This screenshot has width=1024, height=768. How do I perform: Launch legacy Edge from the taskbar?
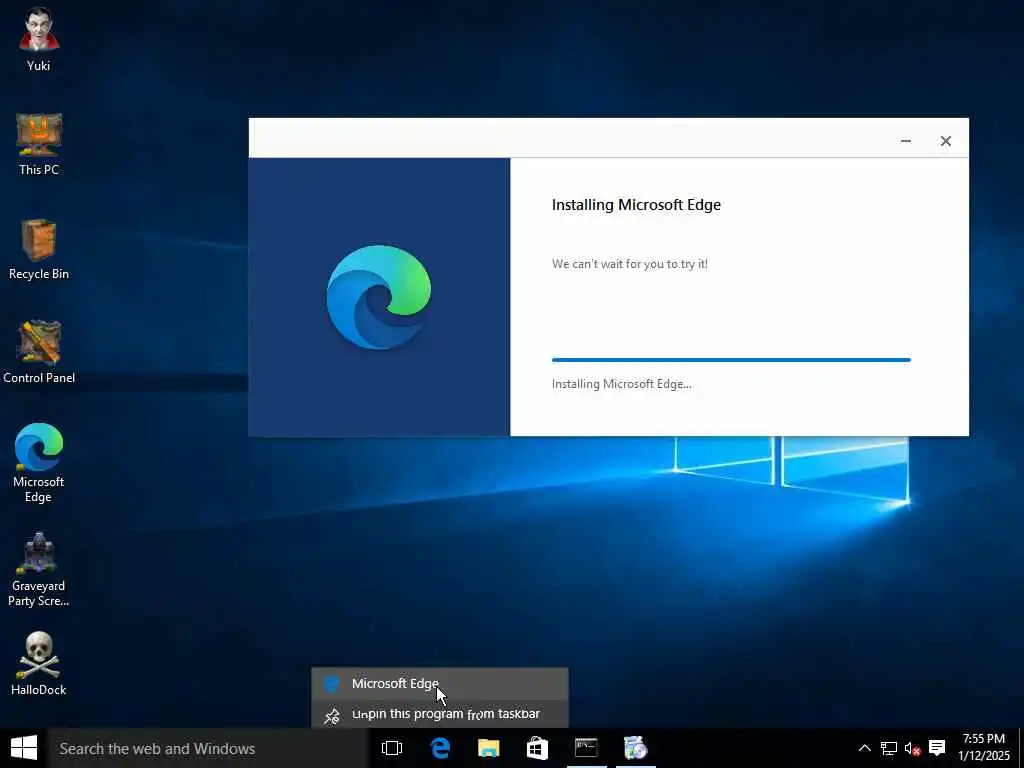(440, 748)
